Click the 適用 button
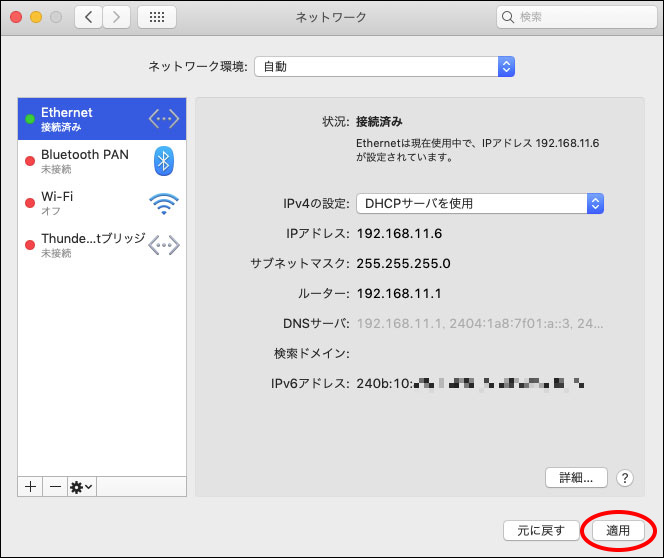This screenshot has height=558, width=664. pos(618,530)
